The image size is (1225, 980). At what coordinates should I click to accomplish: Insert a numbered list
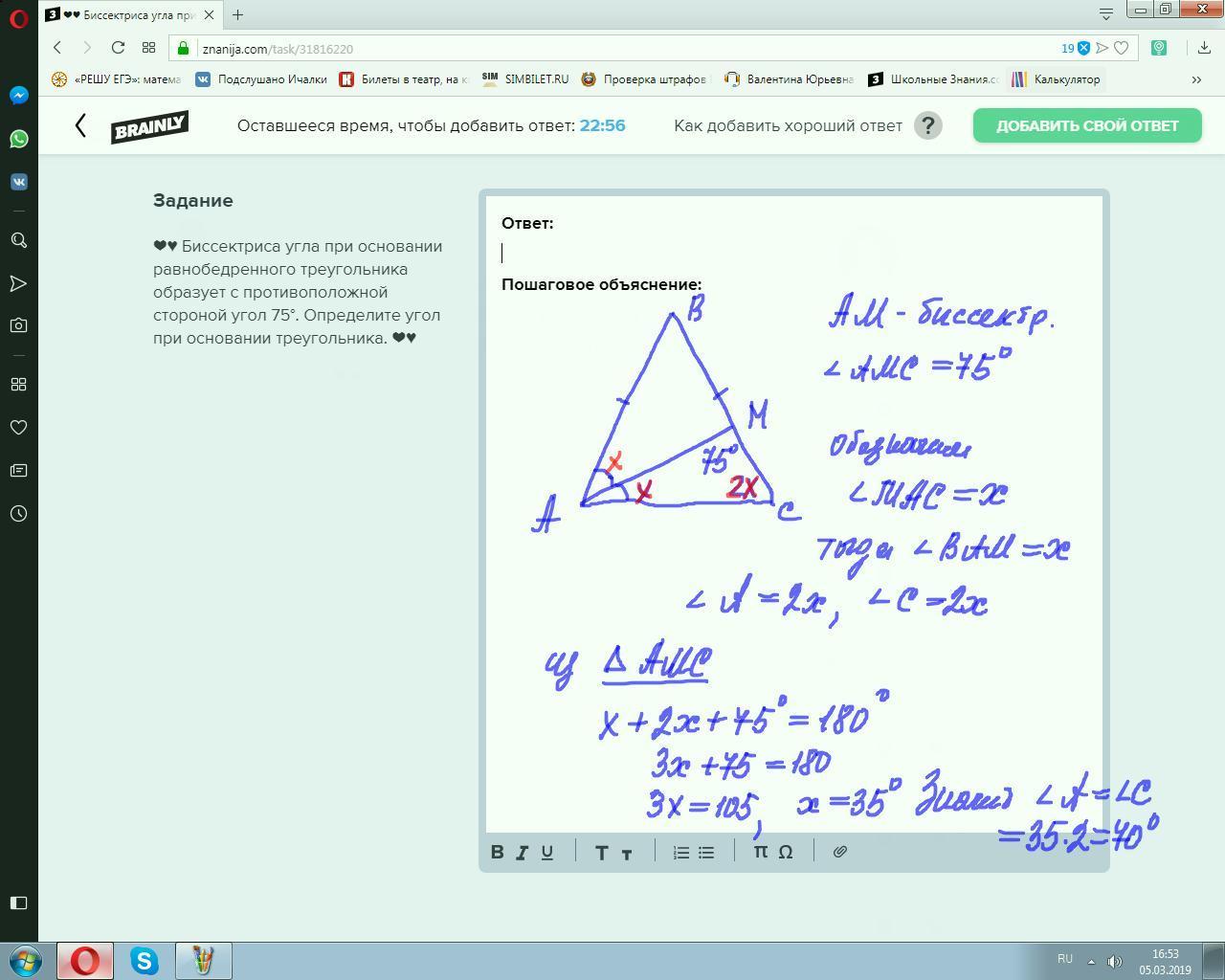tap(681, 852)
